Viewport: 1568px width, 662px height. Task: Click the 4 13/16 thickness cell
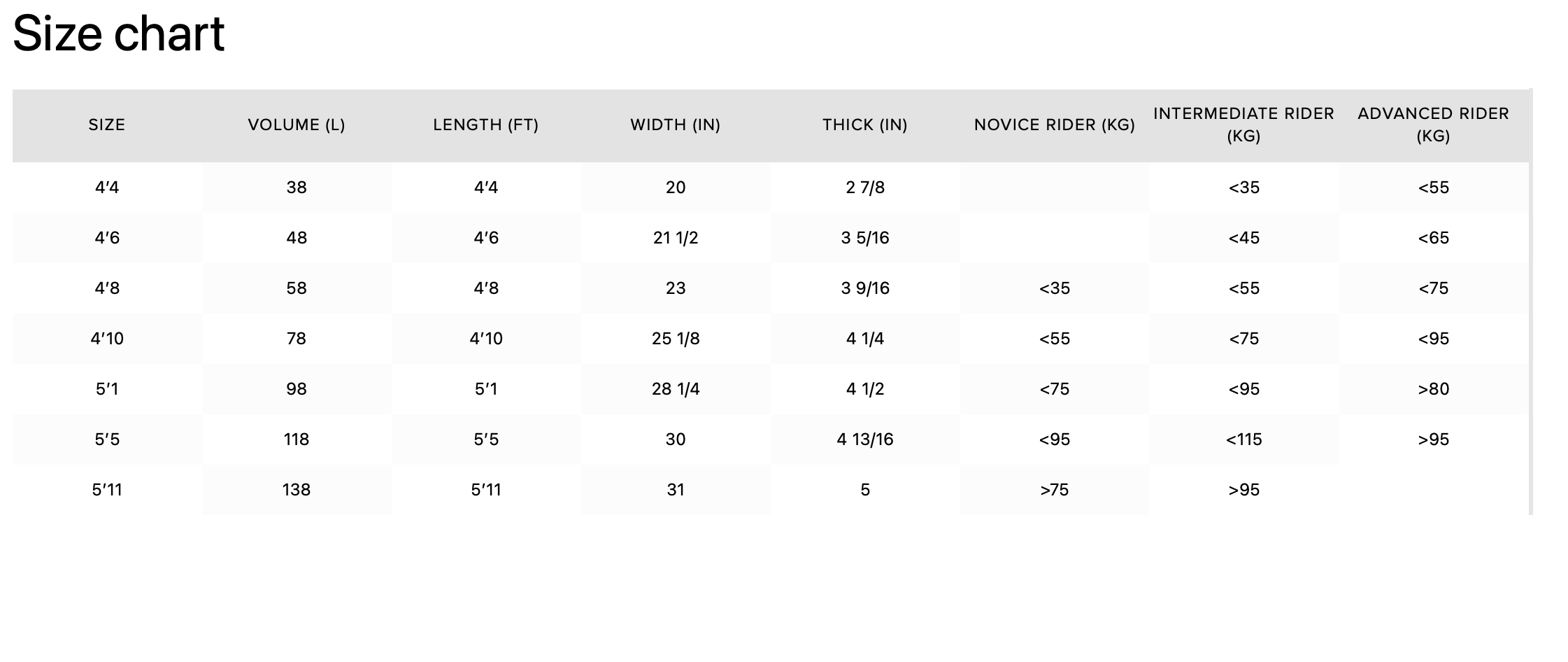[865, 439]
